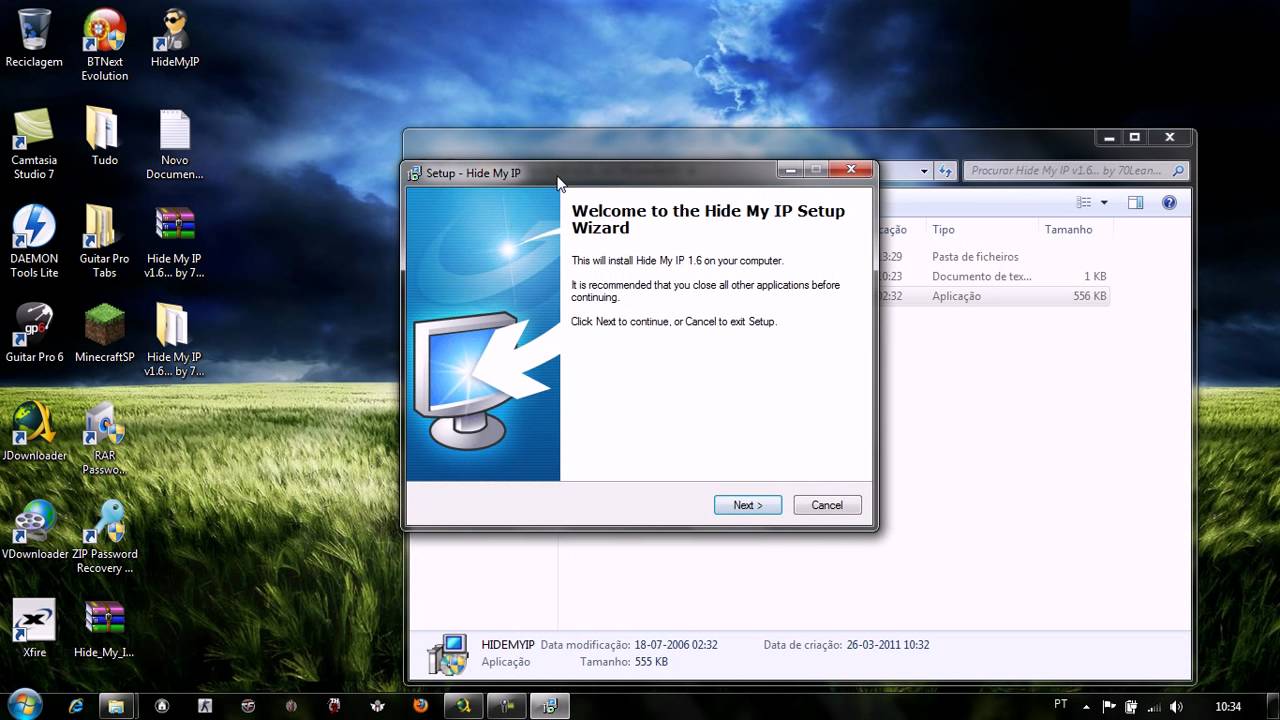The width and height of the screenshot is (1280, 720).
Task: Click the HIDEMYIP file thumbnail in details pane
Action: (x=447, y=654)
